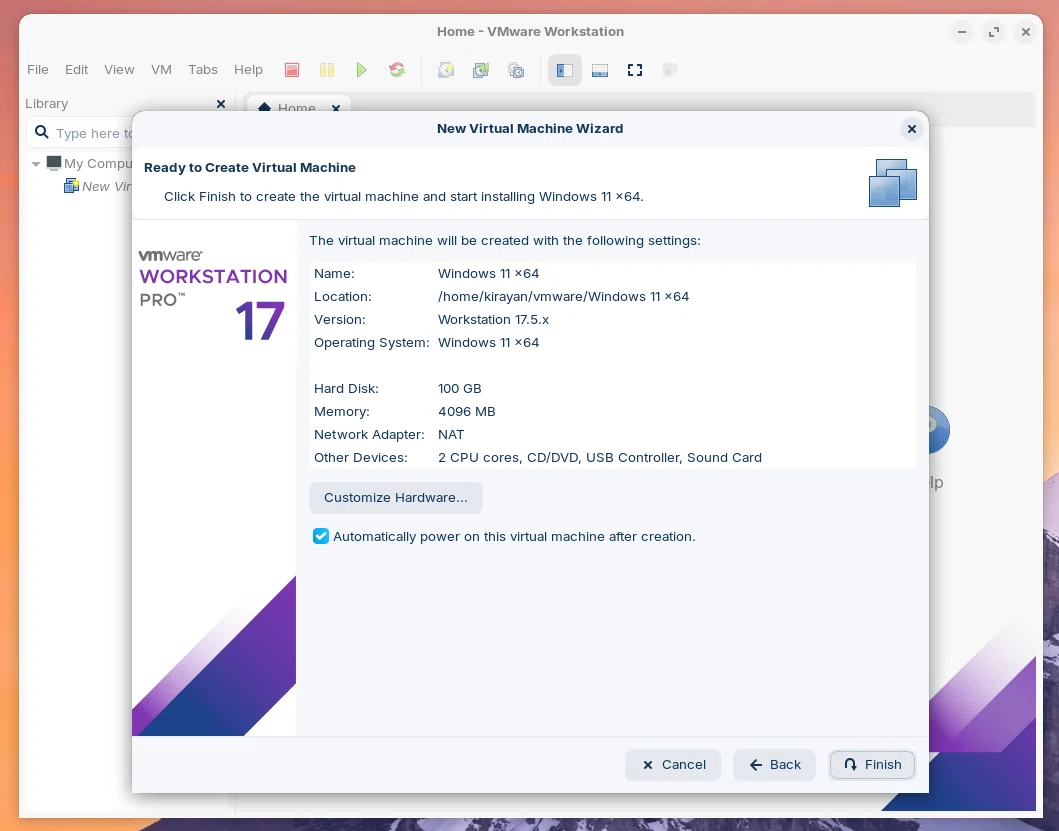Viewport: 1059px width, 831px height.
Task: Click the console view toolbar icon
Action: [x=600, y=70]
